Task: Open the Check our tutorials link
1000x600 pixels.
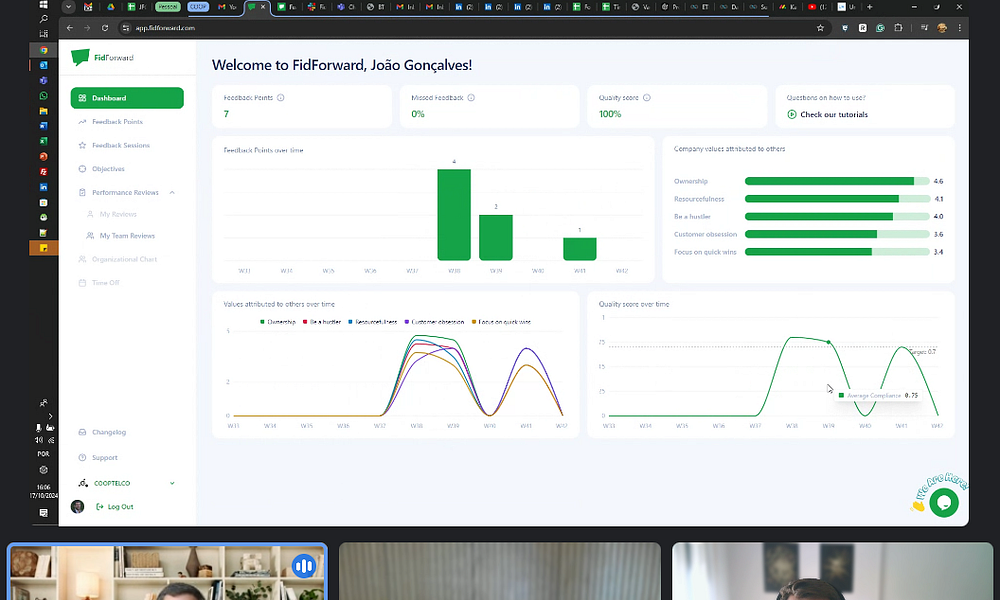Action: click(x=833, y=115)
